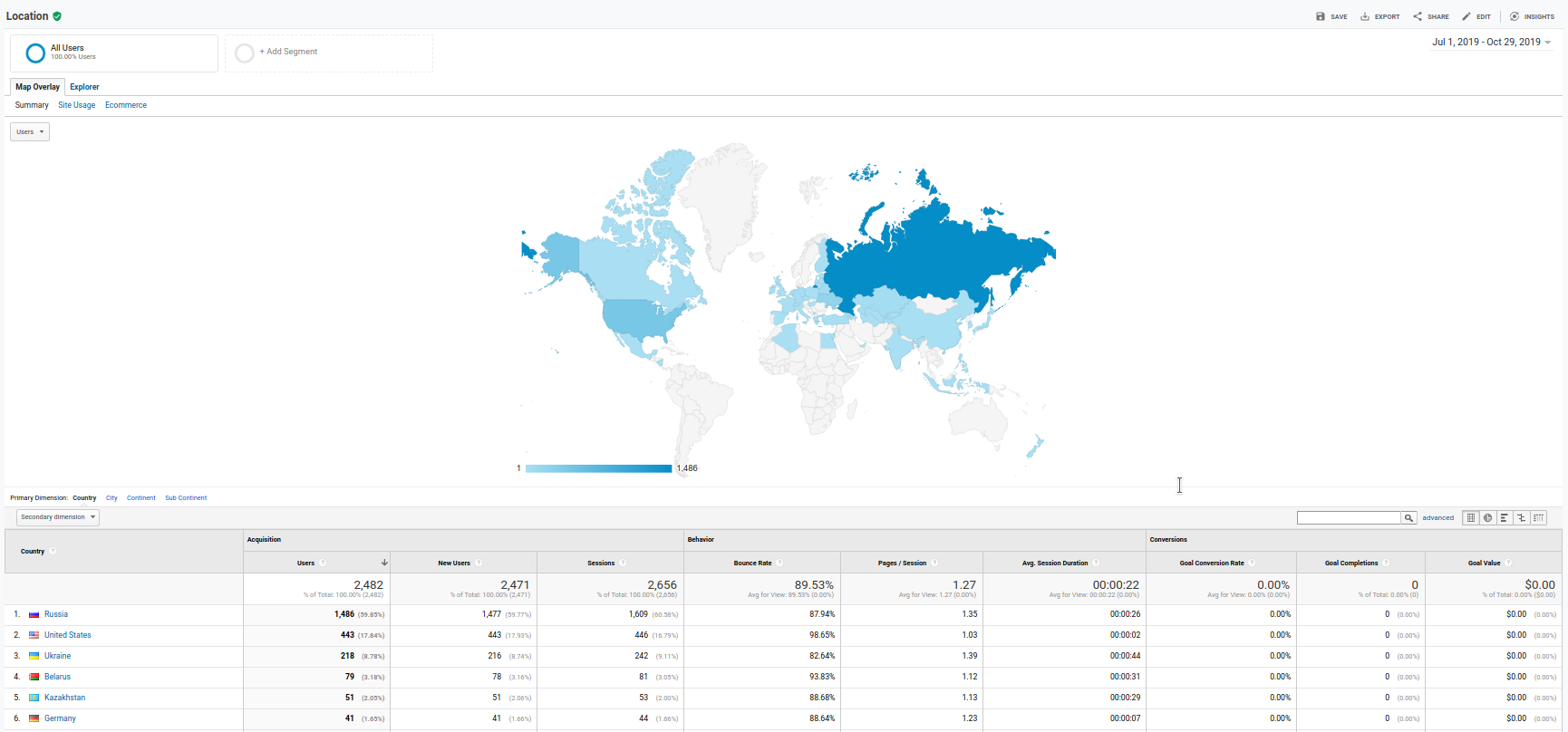Save the Location report
Viewport: 1568px width, 732px height.
click(1331, 16)
